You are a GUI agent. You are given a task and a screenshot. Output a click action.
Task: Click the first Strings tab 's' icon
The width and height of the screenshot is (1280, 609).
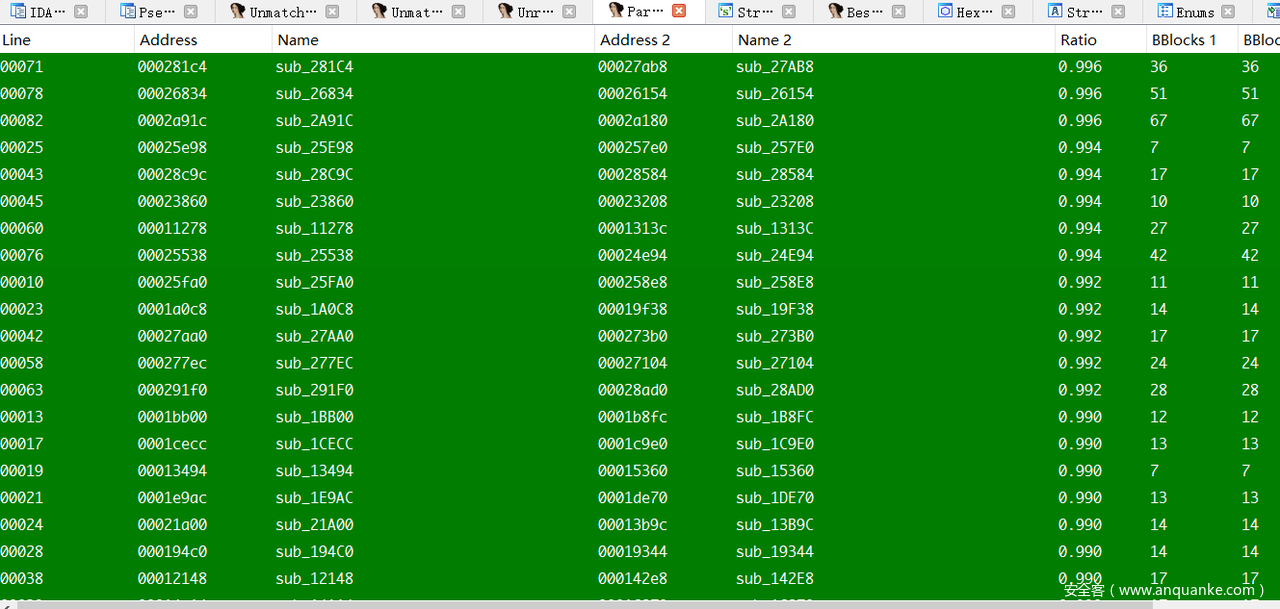click(726, 12)
